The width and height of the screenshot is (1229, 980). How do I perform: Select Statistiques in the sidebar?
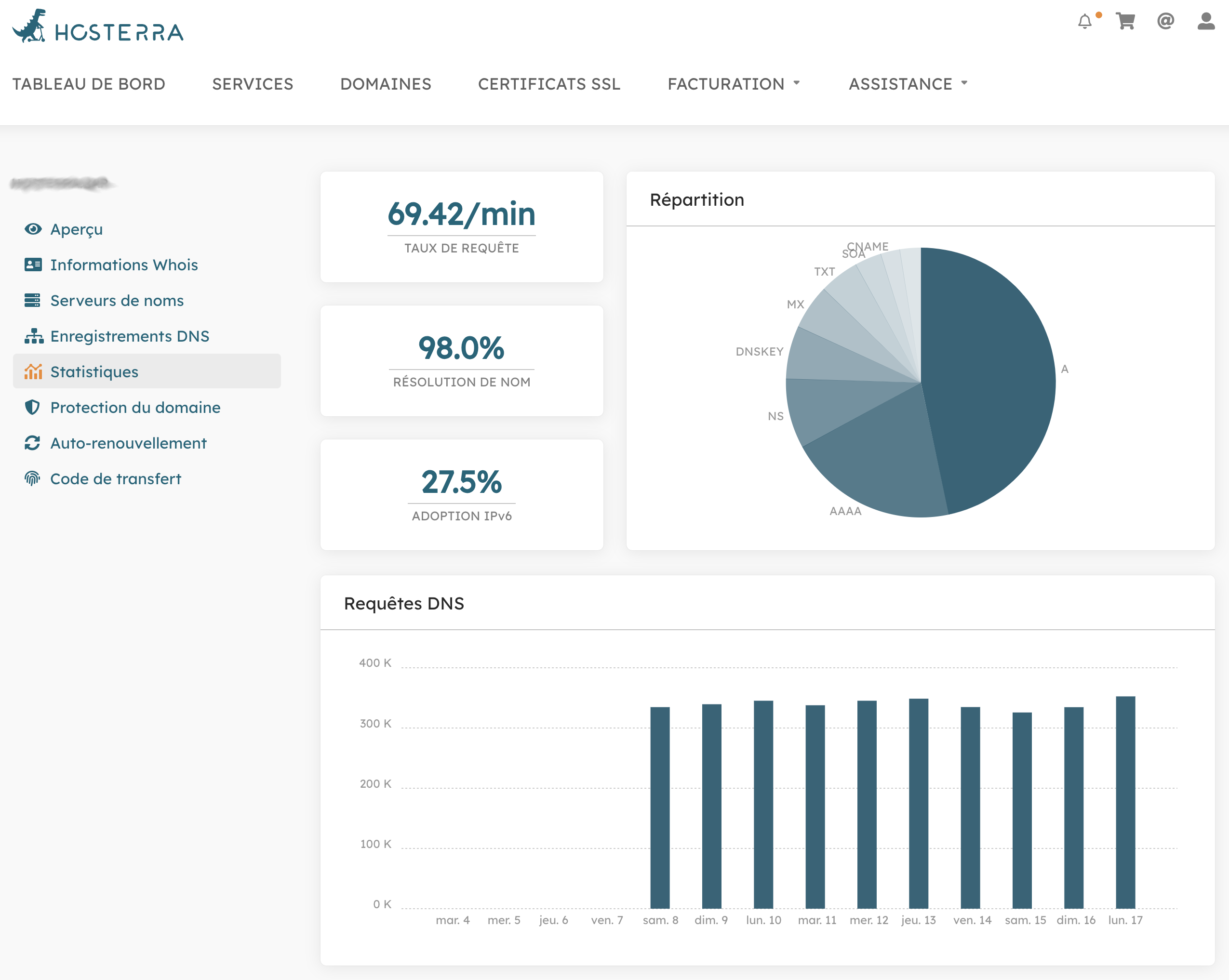pyautogui.click(x=147, y=371)
